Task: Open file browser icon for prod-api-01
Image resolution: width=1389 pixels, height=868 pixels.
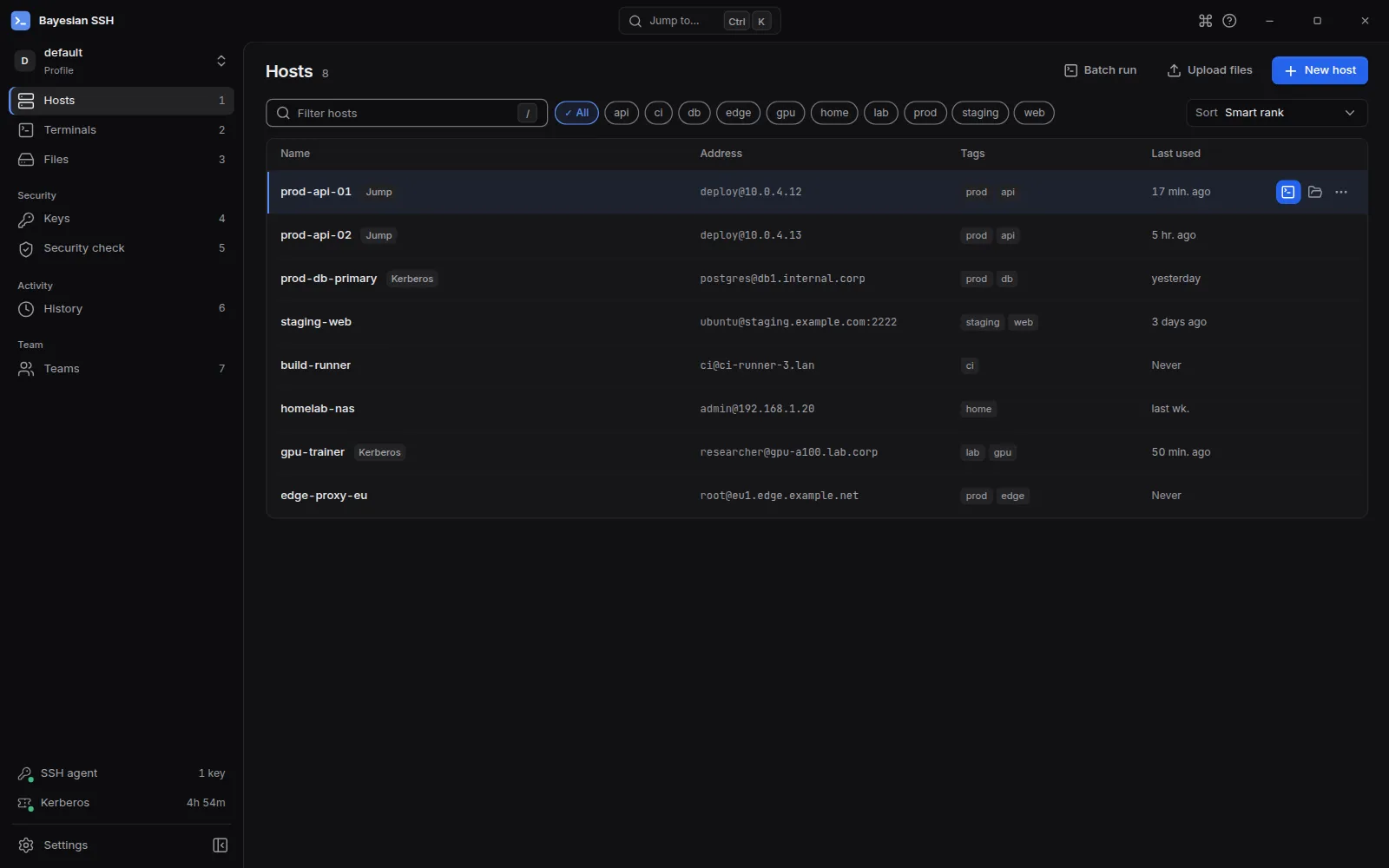Action: tap(1315, 192)
